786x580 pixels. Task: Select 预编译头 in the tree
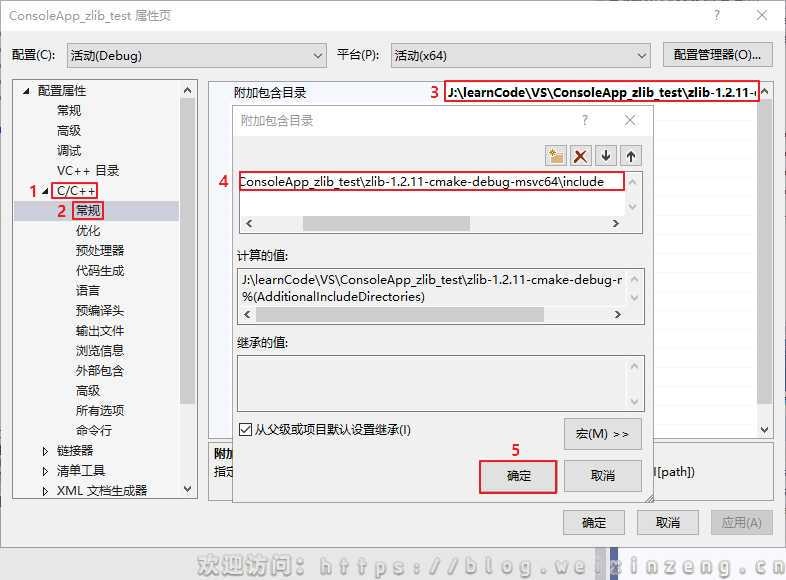[x=100, y=310]
